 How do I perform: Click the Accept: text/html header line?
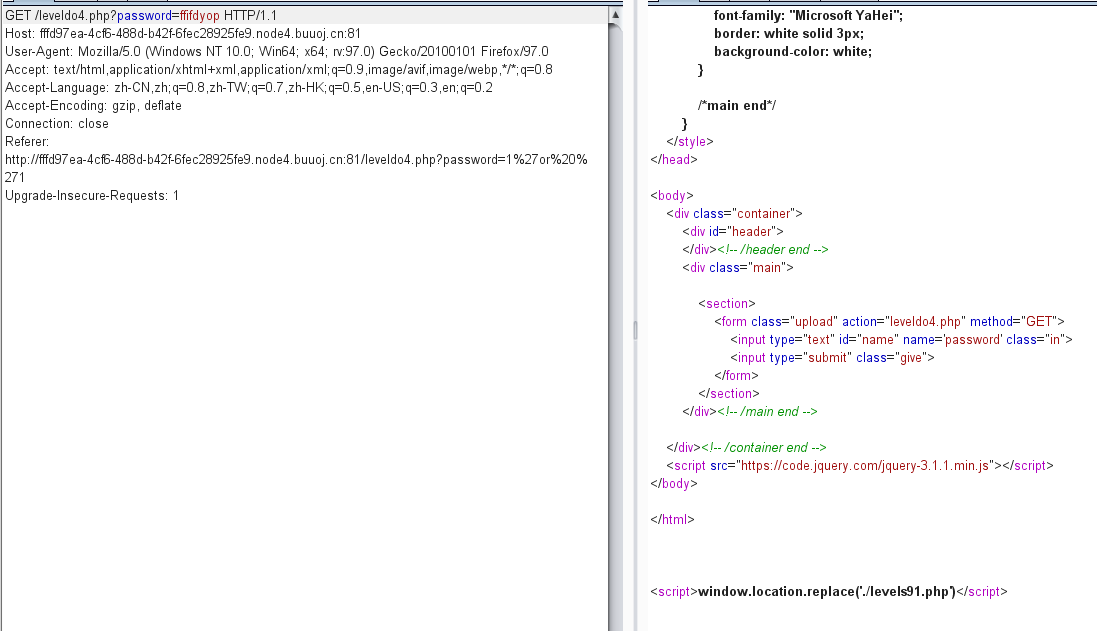(x=278, y=70)
